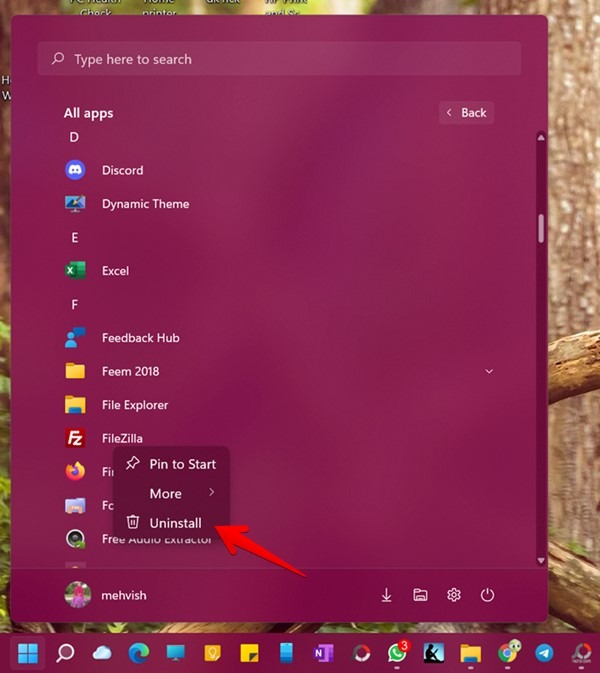Click the Power button icon
The image size is (600, 673).
(487, 595)
